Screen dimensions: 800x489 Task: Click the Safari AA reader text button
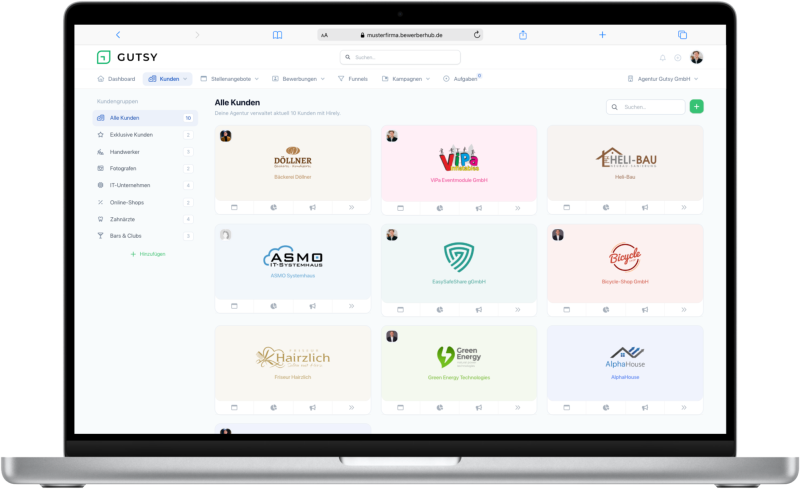[x=324, y=35]
